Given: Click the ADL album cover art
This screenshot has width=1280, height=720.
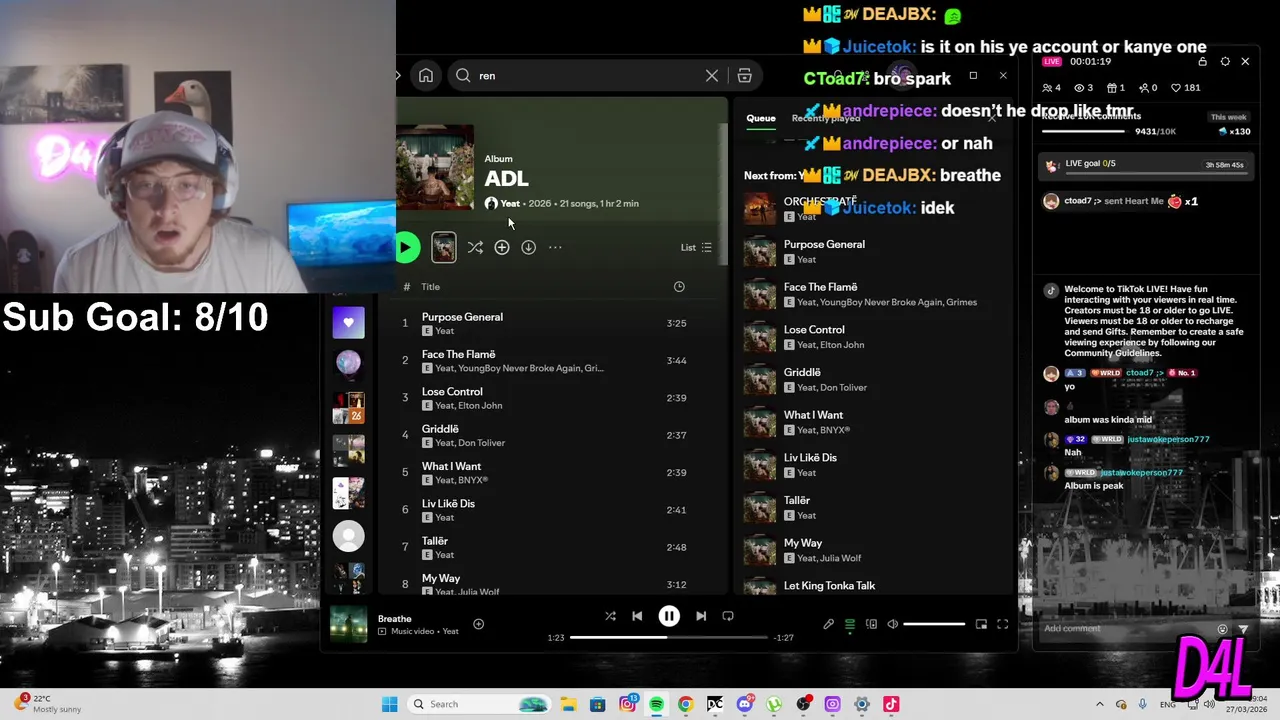Looking at the screenshot, I should [435, 166].
